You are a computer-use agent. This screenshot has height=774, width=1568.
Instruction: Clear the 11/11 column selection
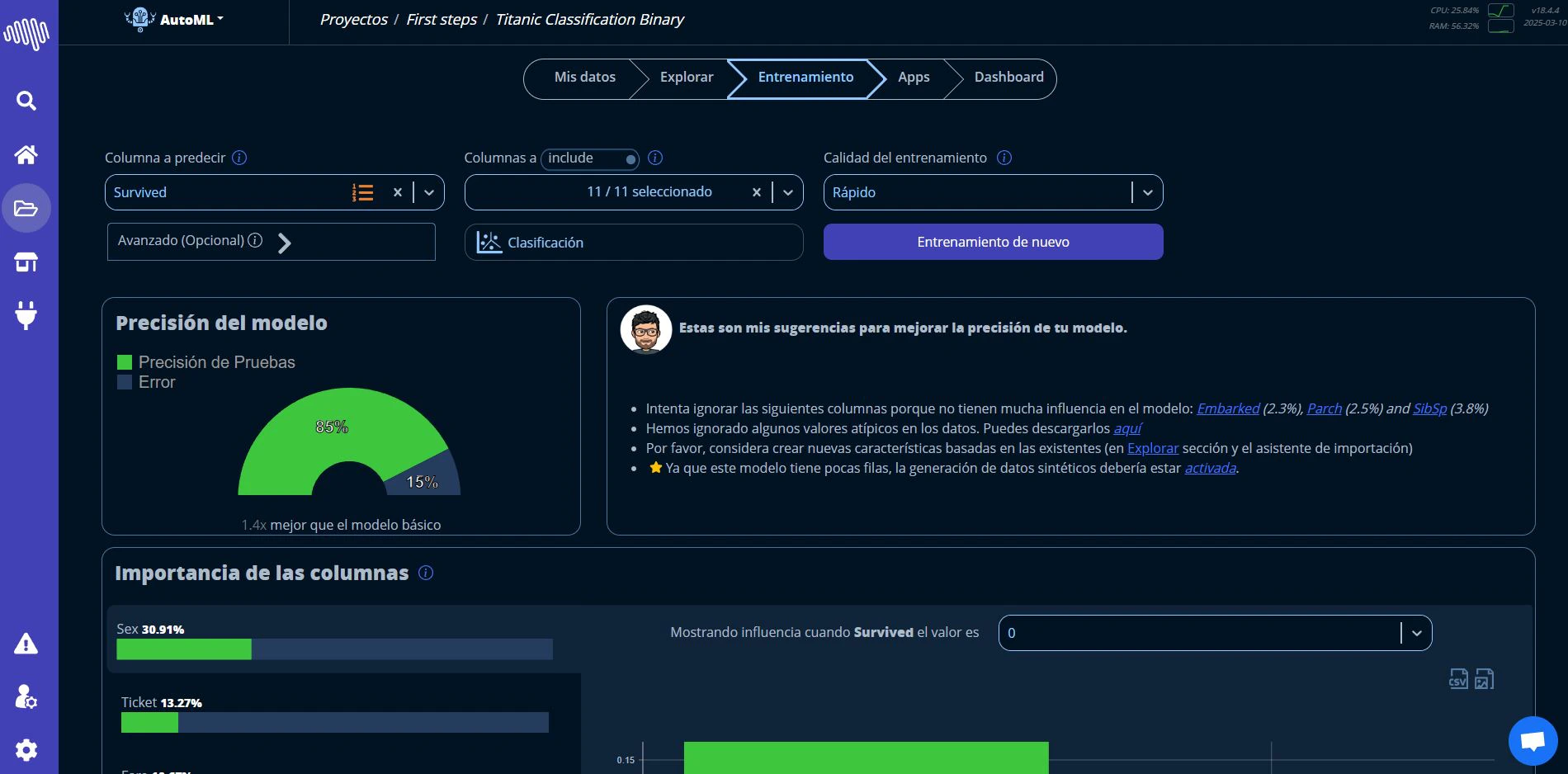[x=756, y=191]
